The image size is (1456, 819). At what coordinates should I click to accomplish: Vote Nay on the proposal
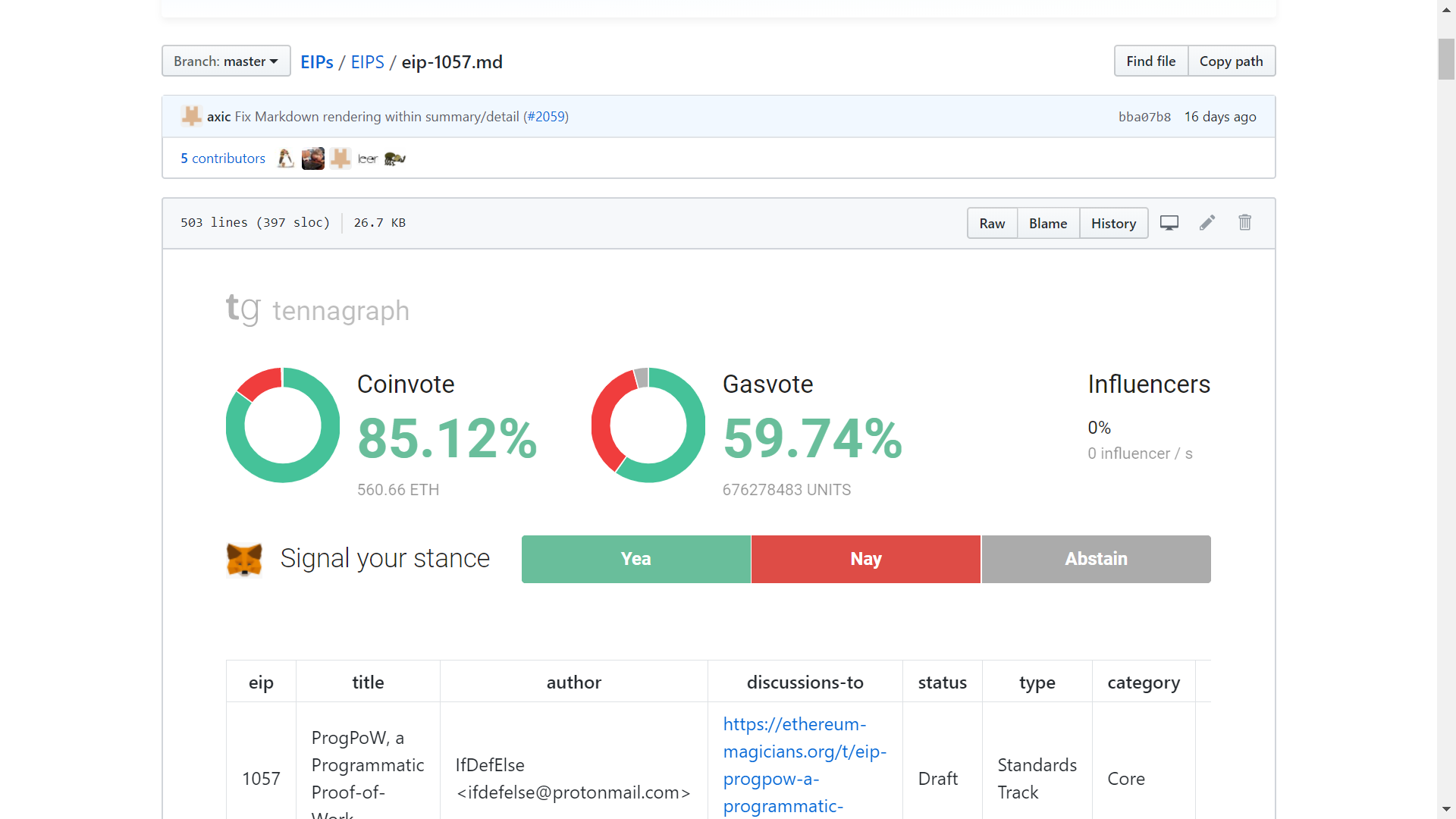click(x=865, y=560)
